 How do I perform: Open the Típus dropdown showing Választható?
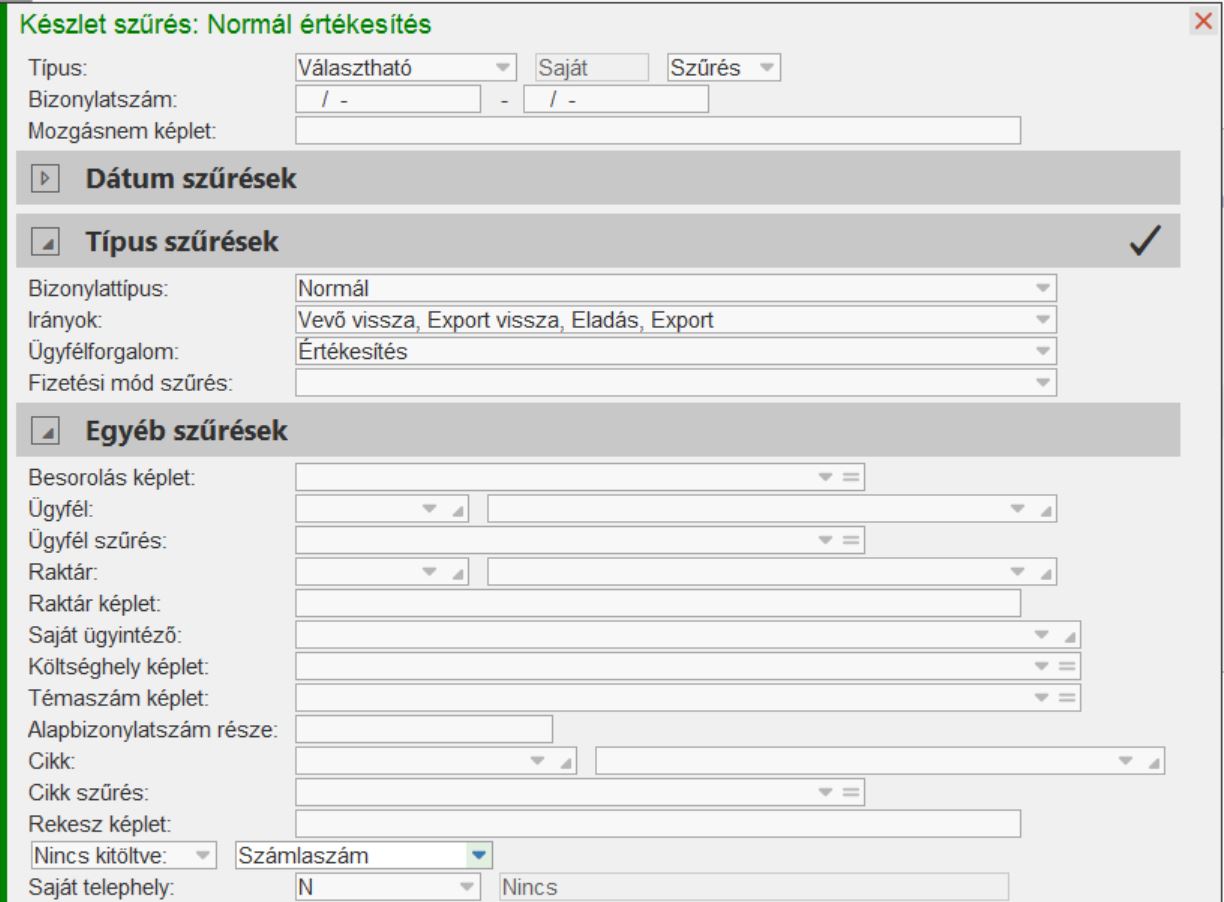[x=501, y=68]
